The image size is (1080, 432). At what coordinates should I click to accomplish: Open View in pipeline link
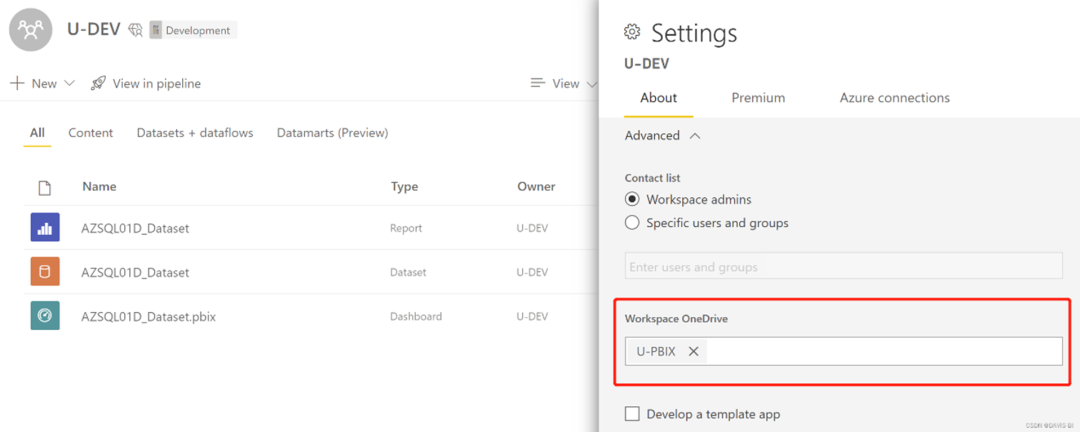click(x=156, y=83)
